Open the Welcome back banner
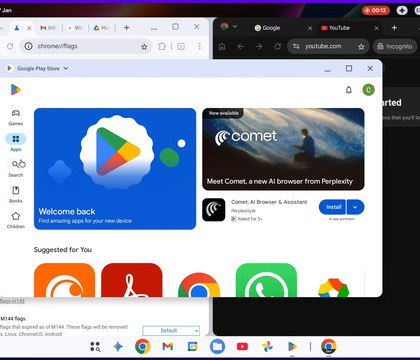This screenshot has width=420, height=360. (x=115, y=169)
